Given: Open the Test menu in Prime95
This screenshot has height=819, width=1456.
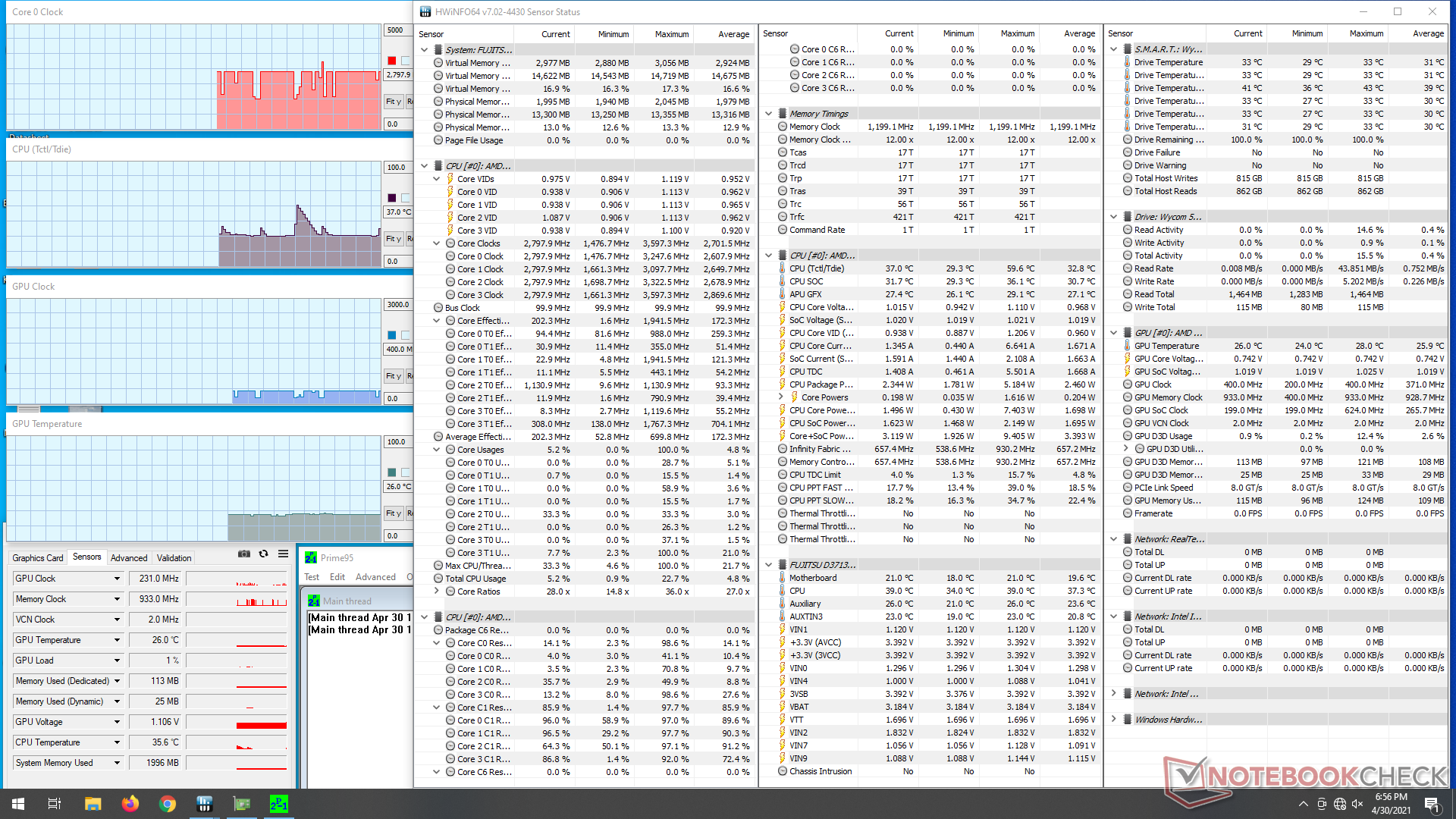Looking at the screenshot, I should pyautogui.click(x=312, y=577).
